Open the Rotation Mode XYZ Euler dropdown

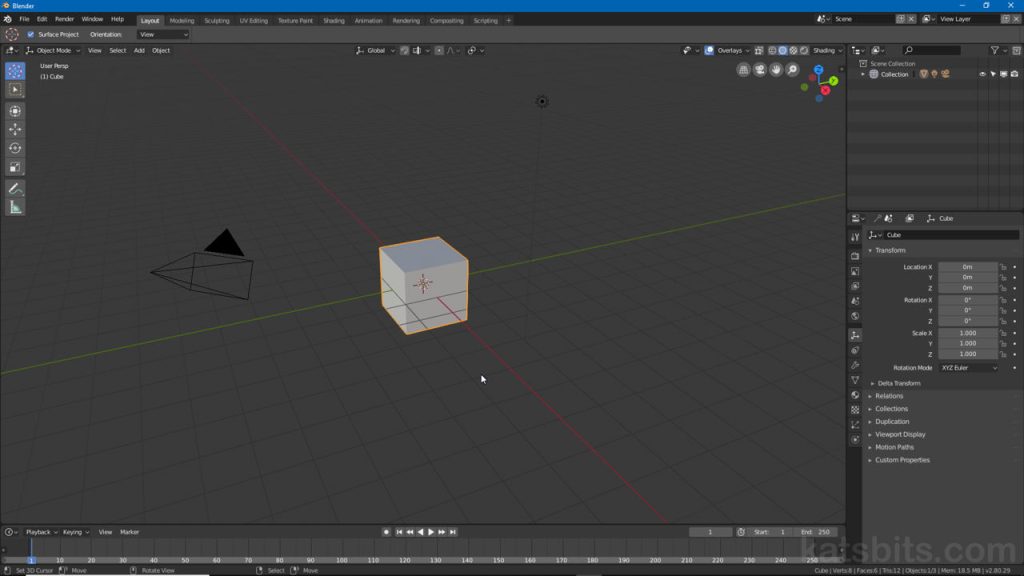pyautogui.click(x=968, y=368)
